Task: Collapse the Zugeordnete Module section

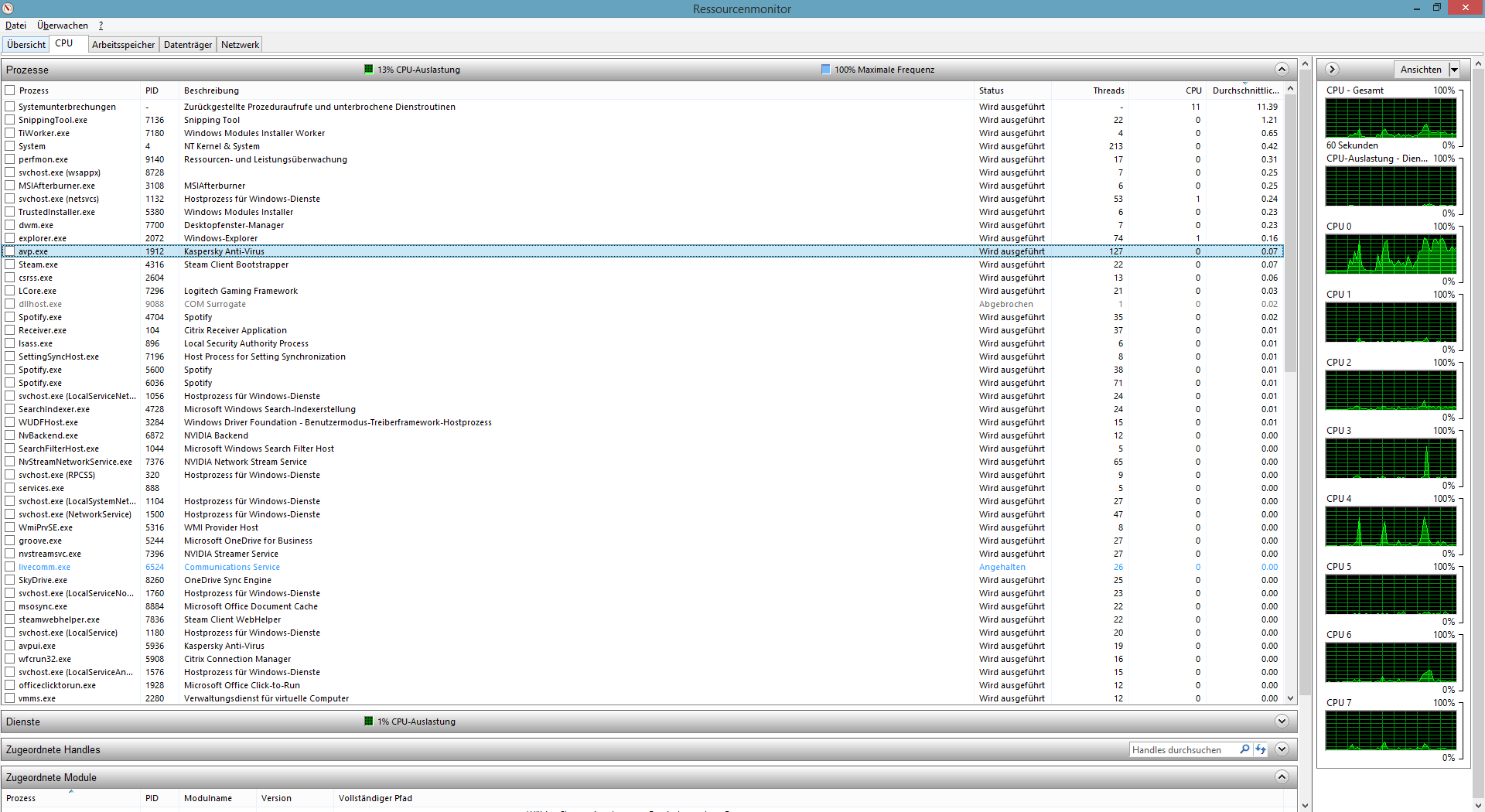Action: [x=1282, y=777]
